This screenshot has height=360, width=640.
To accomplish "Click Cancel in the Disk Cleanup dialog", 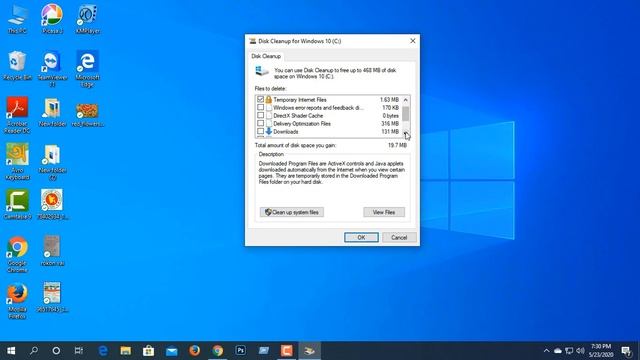I will point(399,238).
